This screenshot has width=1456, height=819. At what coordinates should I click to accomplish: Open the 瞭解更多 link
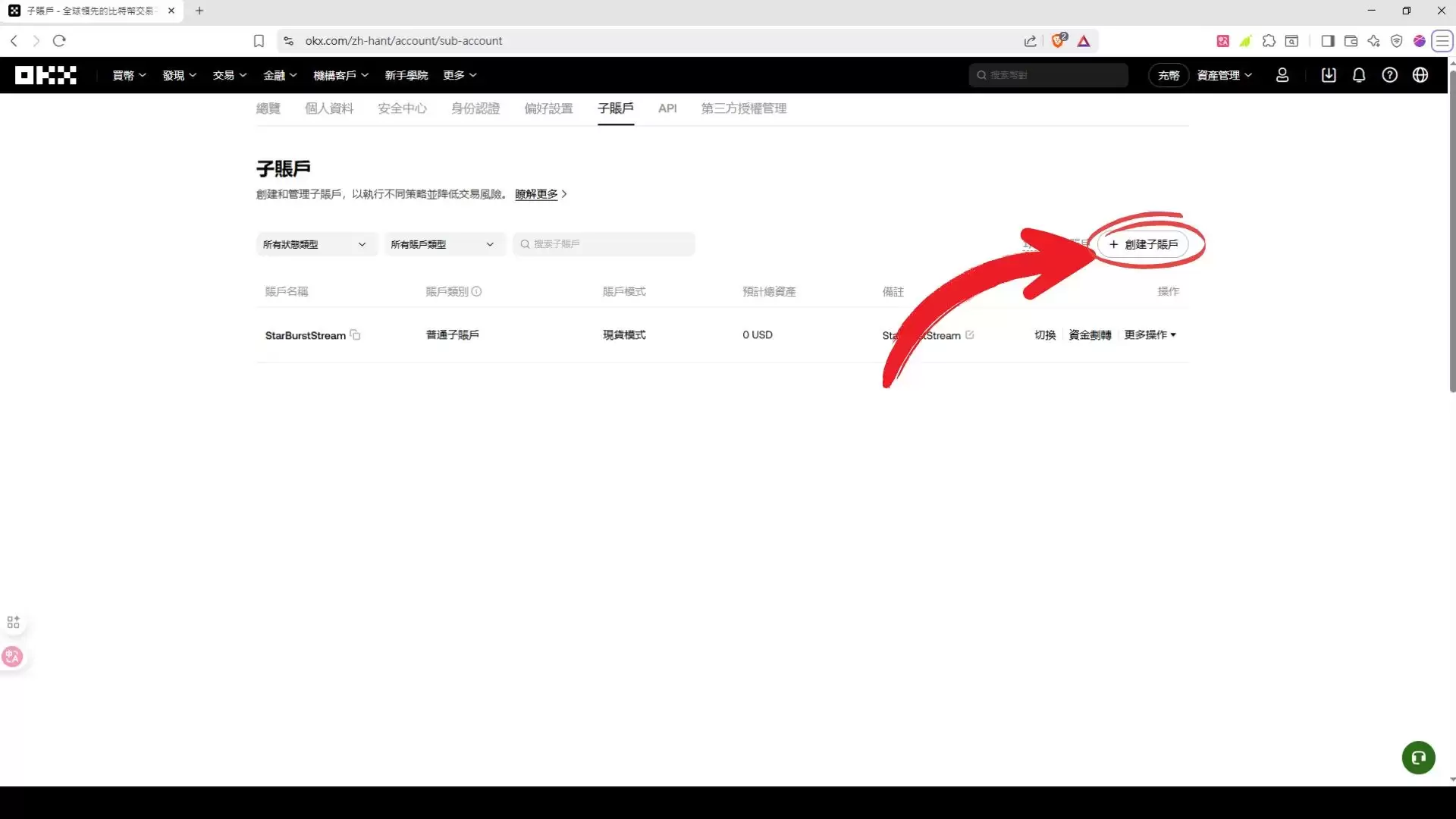tap(535, 194)
